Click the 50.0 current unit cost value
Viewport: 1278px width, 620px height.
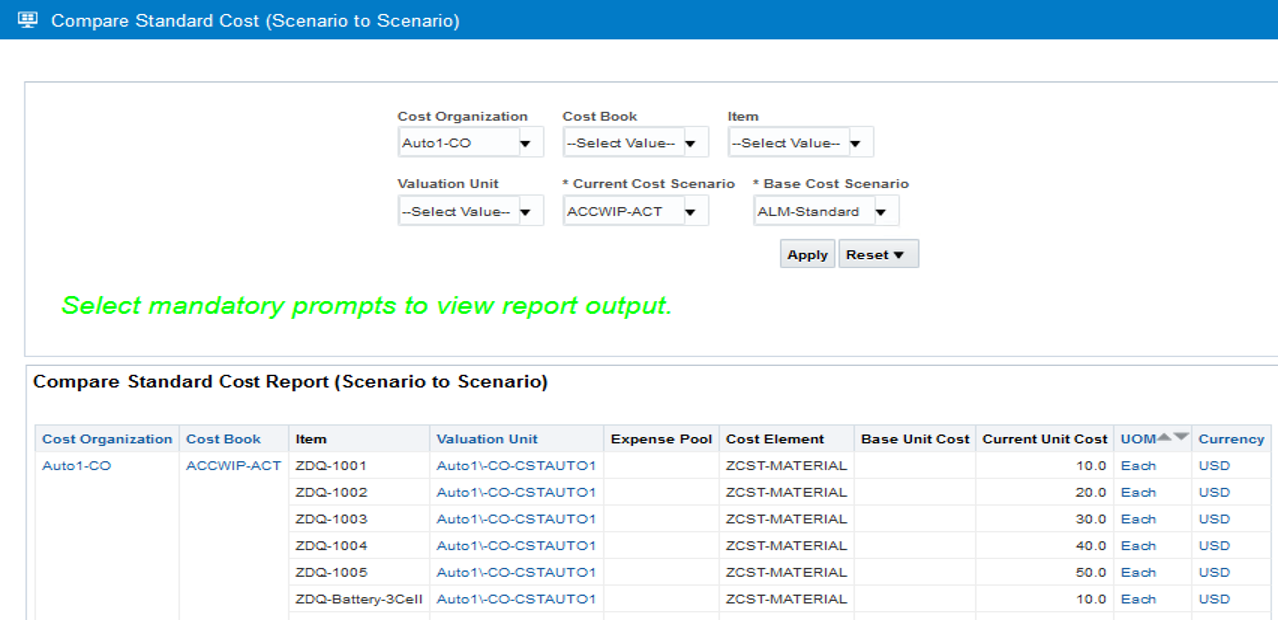point(1091,573)
